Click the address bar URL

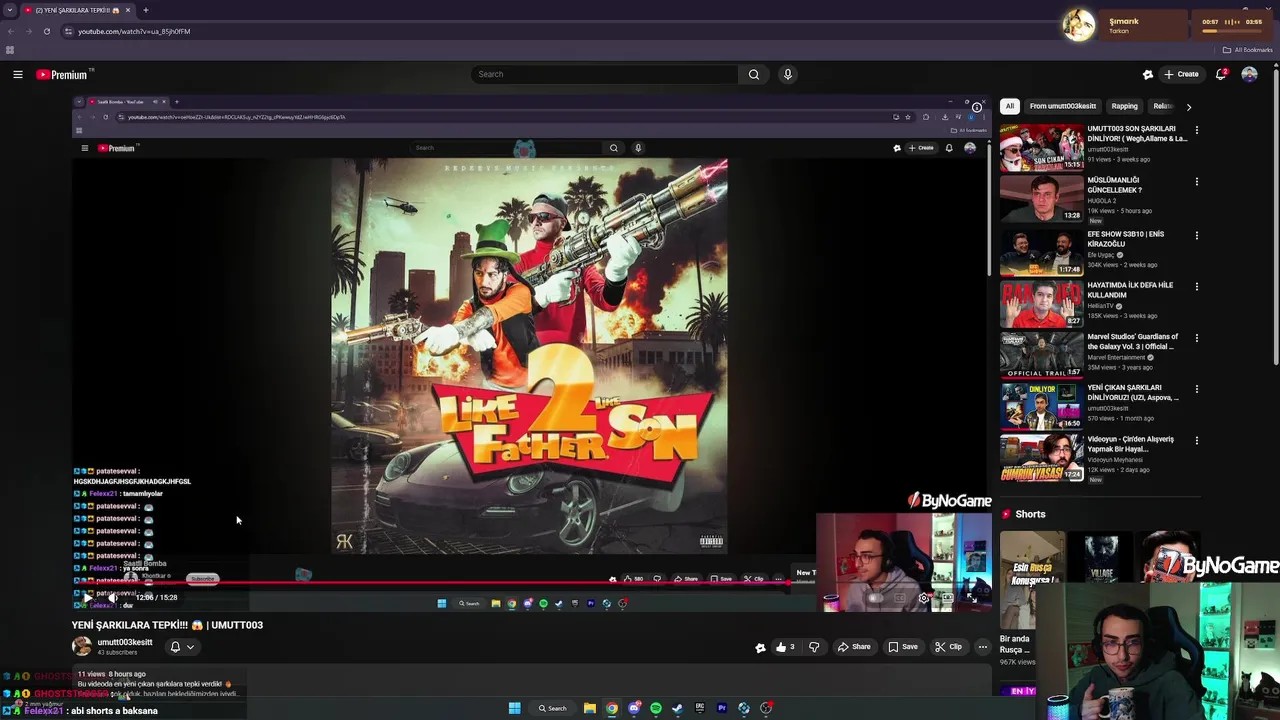click(x=134, y=31)
